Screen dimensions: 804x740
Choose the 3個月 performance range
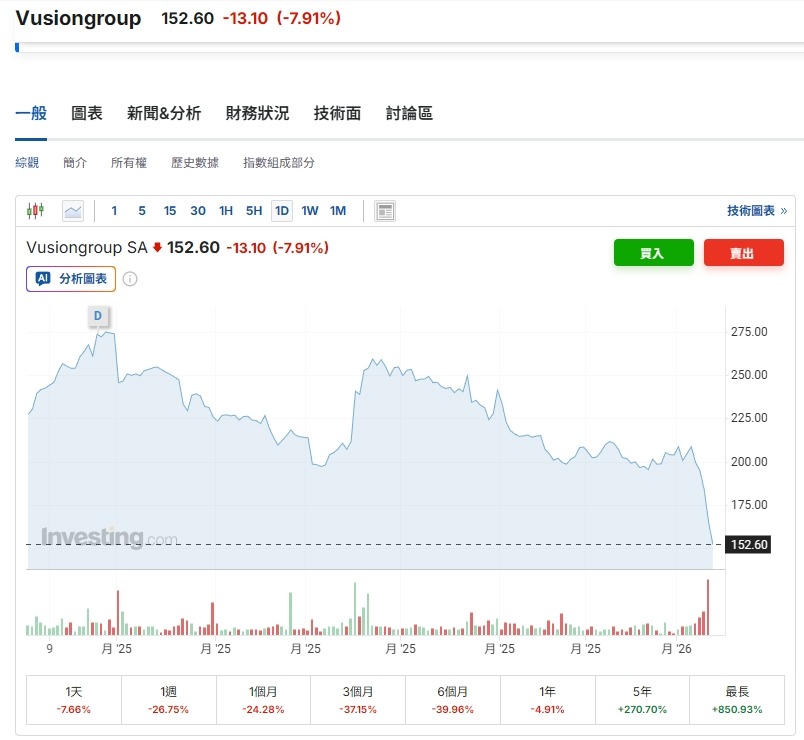[358, 700]
